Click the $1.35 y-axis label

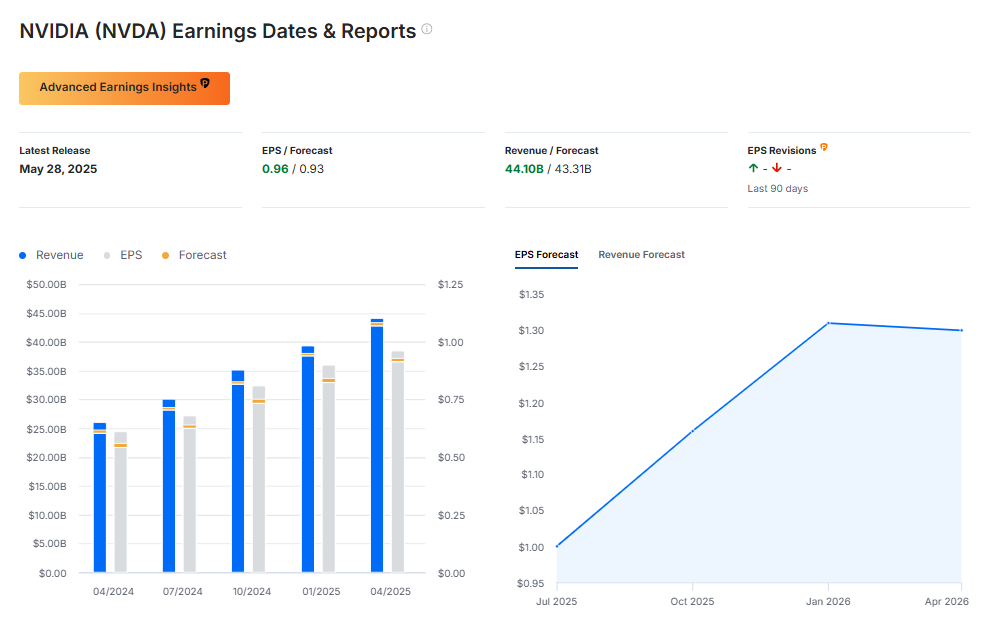[x=531, y=294]
